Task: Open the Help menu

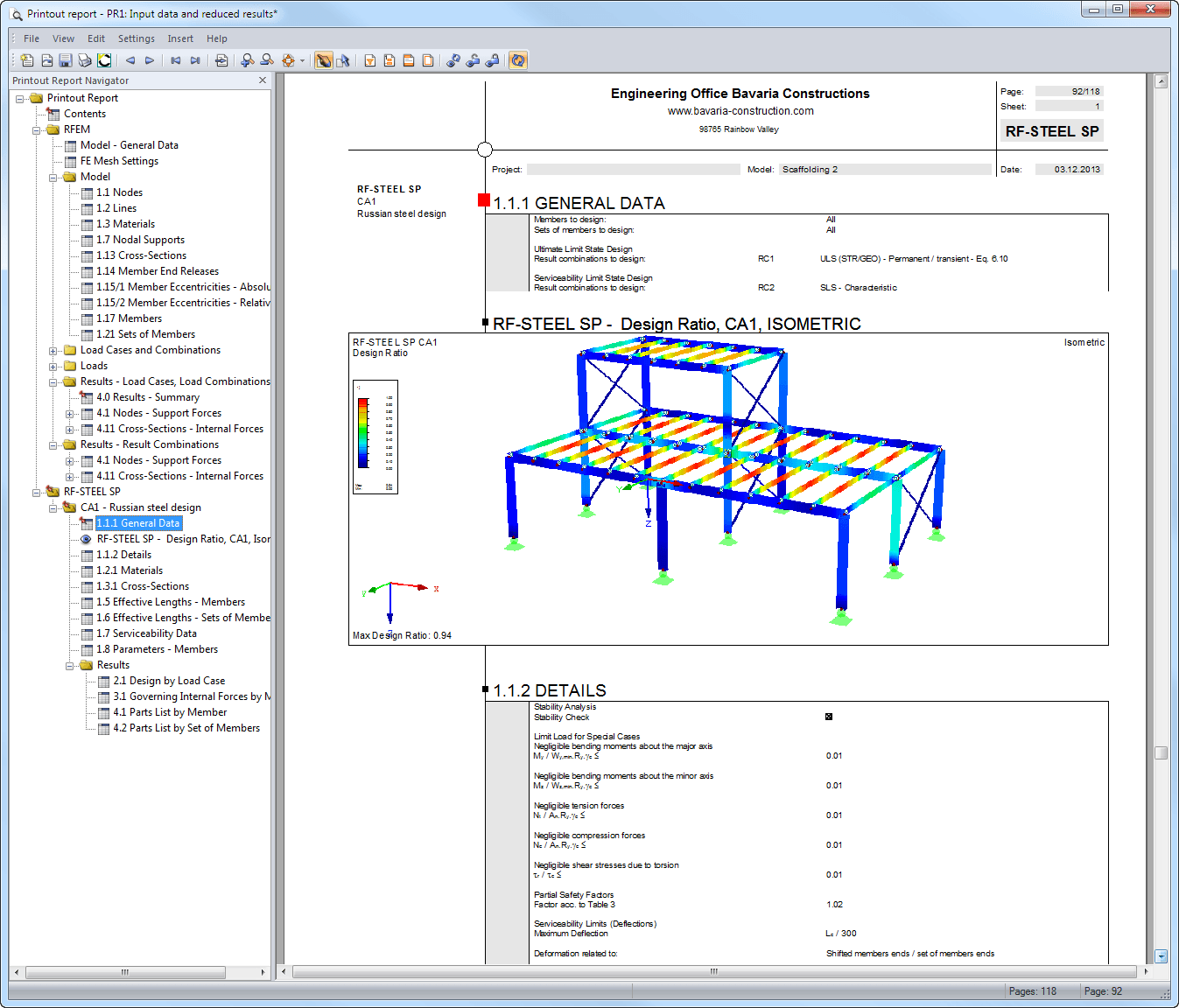Action: 217,38
